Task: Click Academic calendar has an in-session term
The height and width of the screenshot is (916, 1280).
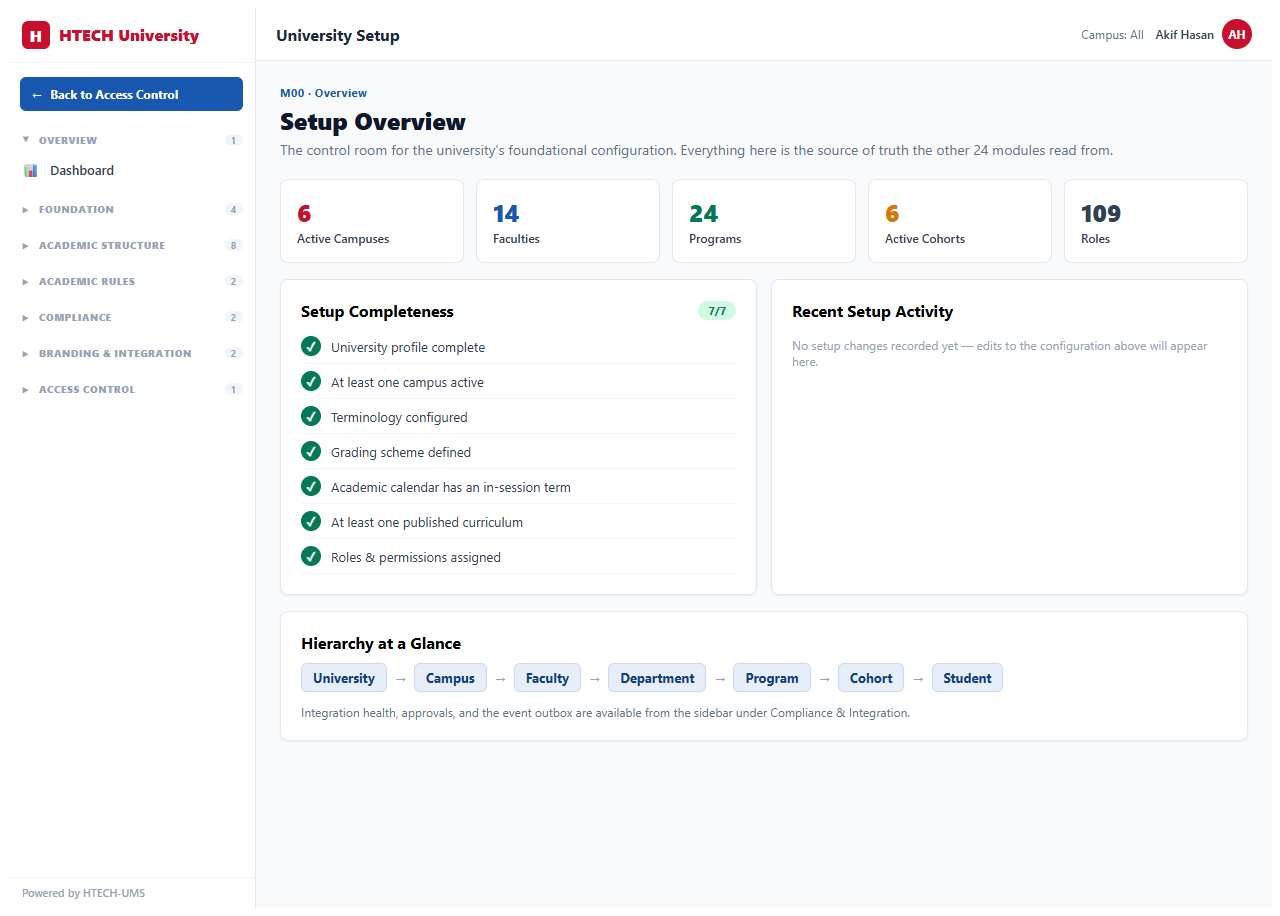Action: point(451,487)
